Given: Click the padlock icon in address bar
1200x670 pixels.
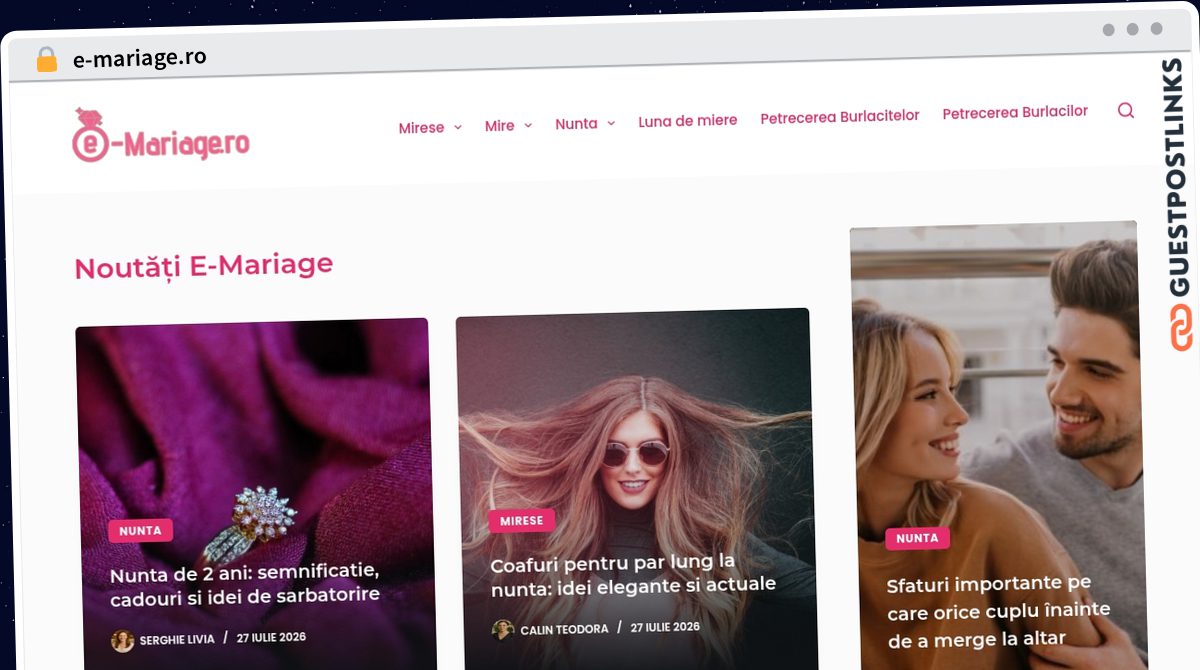Looking at the screenshot, I should (x=47, y=60).
